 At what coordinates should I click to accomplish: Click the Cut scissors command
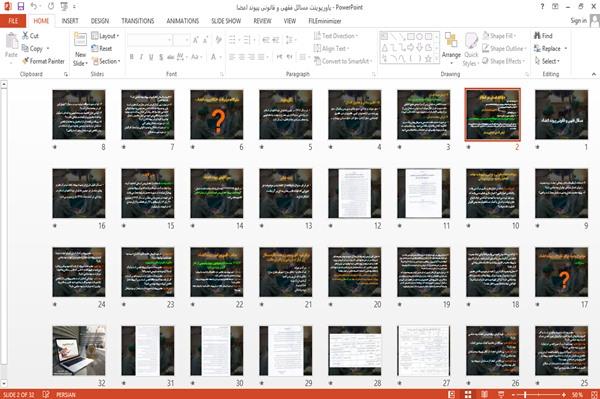31,36
